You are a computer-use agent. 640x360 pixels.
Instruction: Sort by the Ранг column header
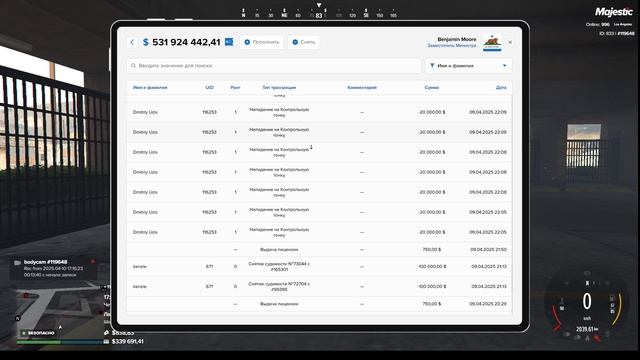(x=235, y=87)
